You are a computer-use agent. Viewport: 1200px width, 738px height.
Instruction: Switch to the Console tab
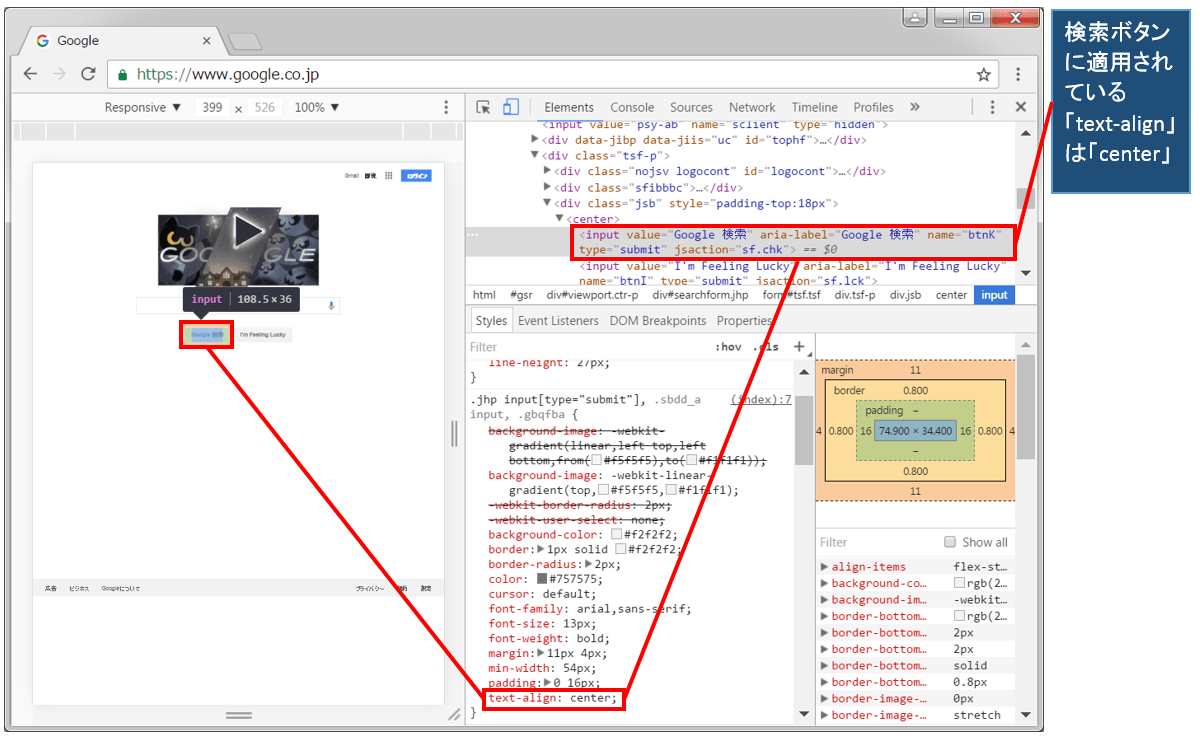click(x=632, y=107)
